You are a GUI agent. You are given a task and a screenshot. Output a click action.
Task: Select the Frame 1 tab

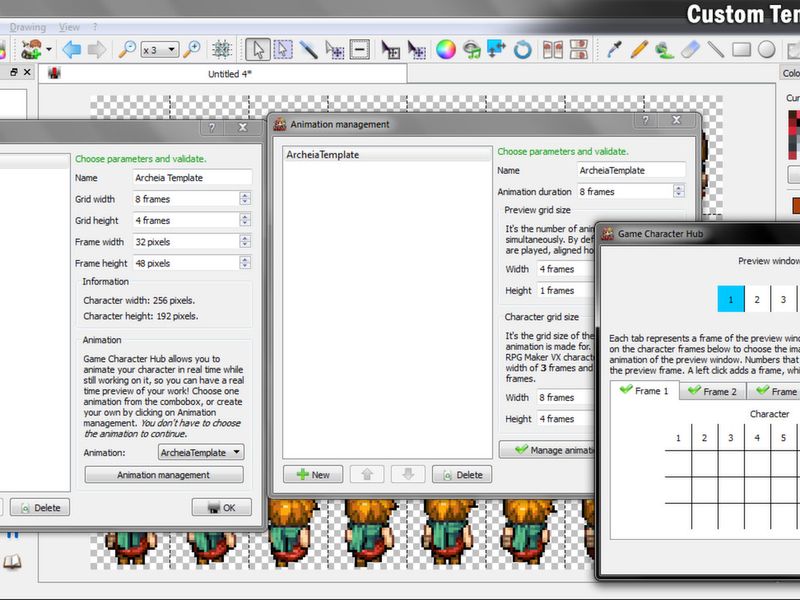click(x=645, y=391)
